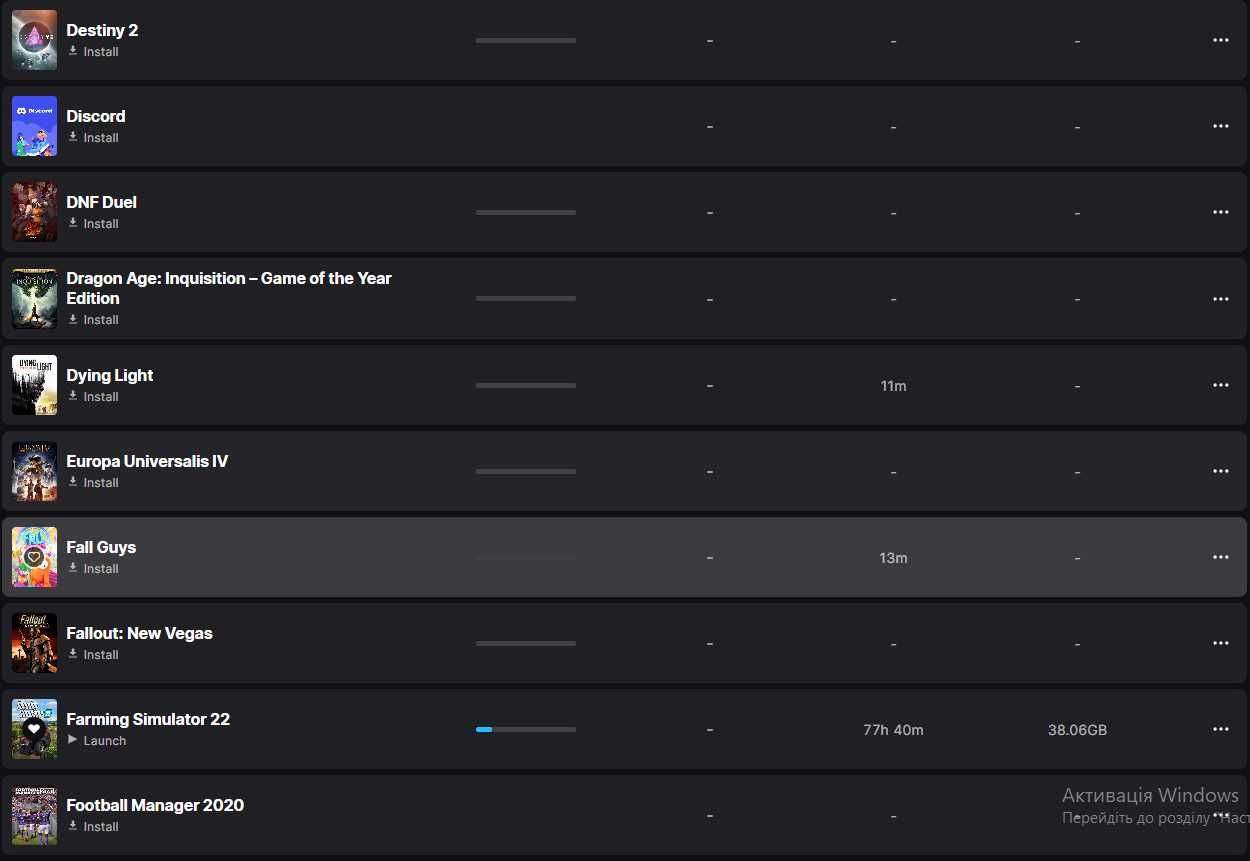The height and width of the screenshot is (861, 1250).
Task: Click the install download icon for DNF Duel
Action: click(73, 223)
